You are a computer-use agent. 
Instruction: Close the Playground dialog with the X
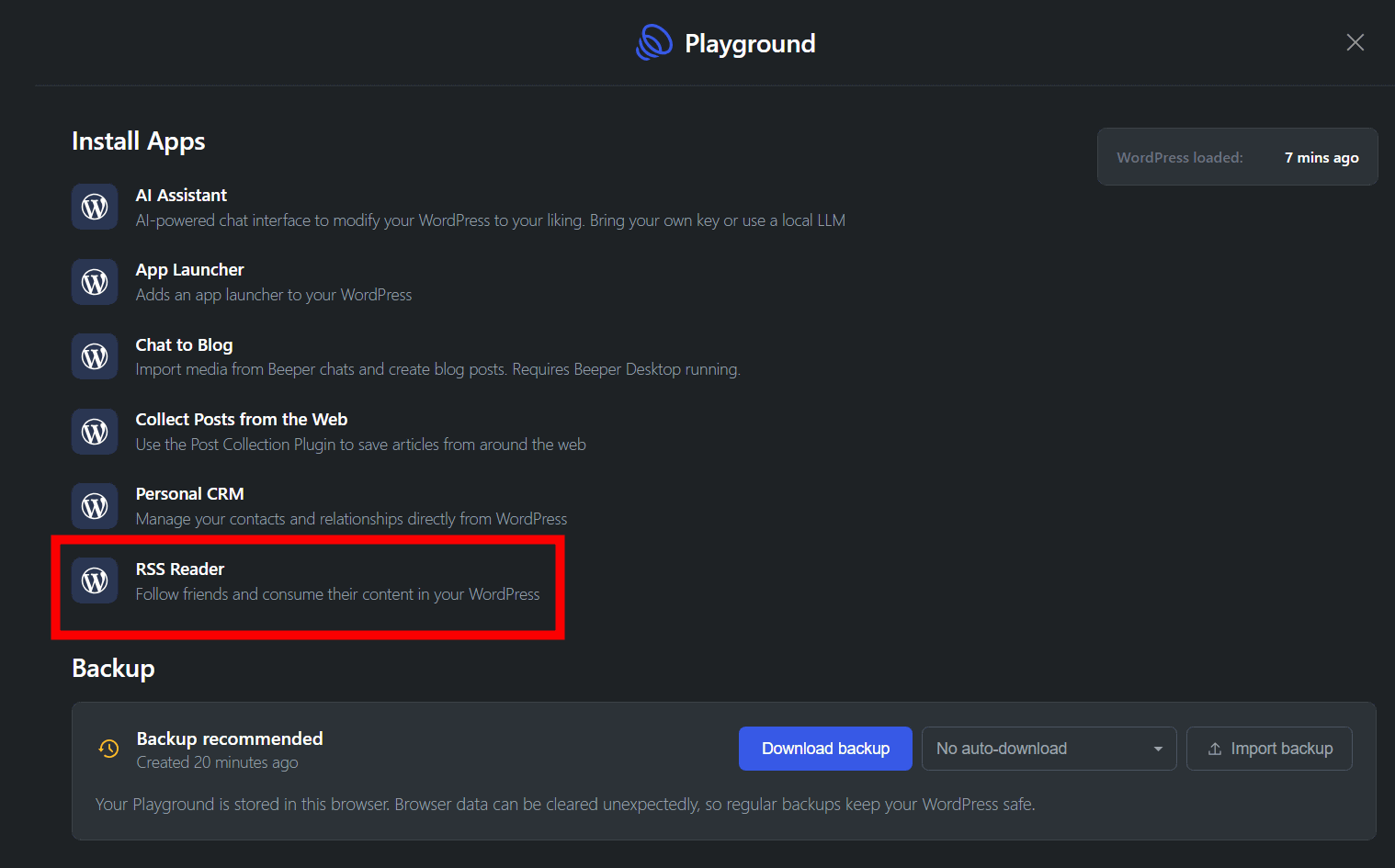[x=1355, y=42]
